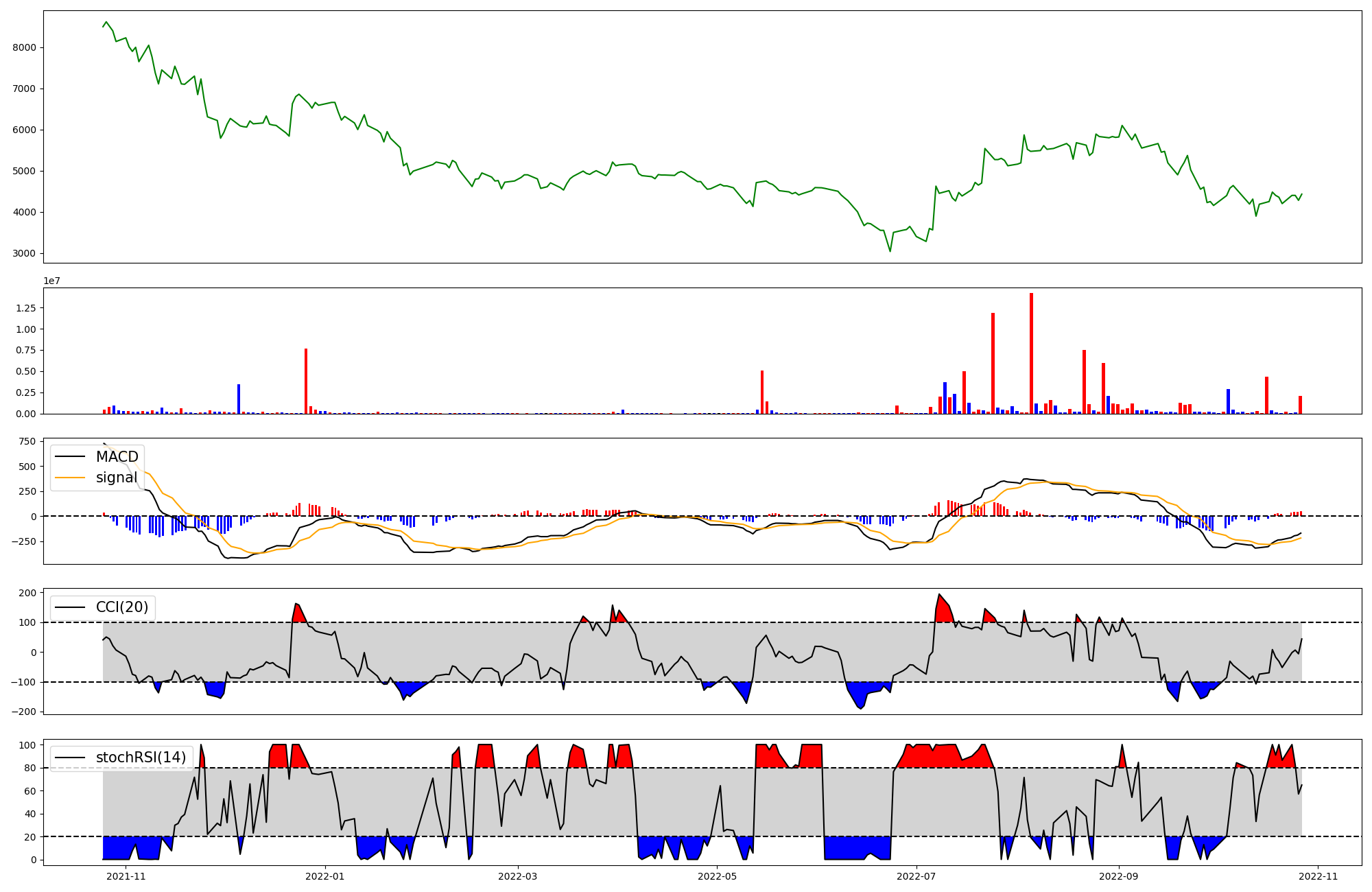The height and width of the screenshot is (892, 1372).
Task: Select the 2022-01 date tick label
Action: (x=324, y=876)
